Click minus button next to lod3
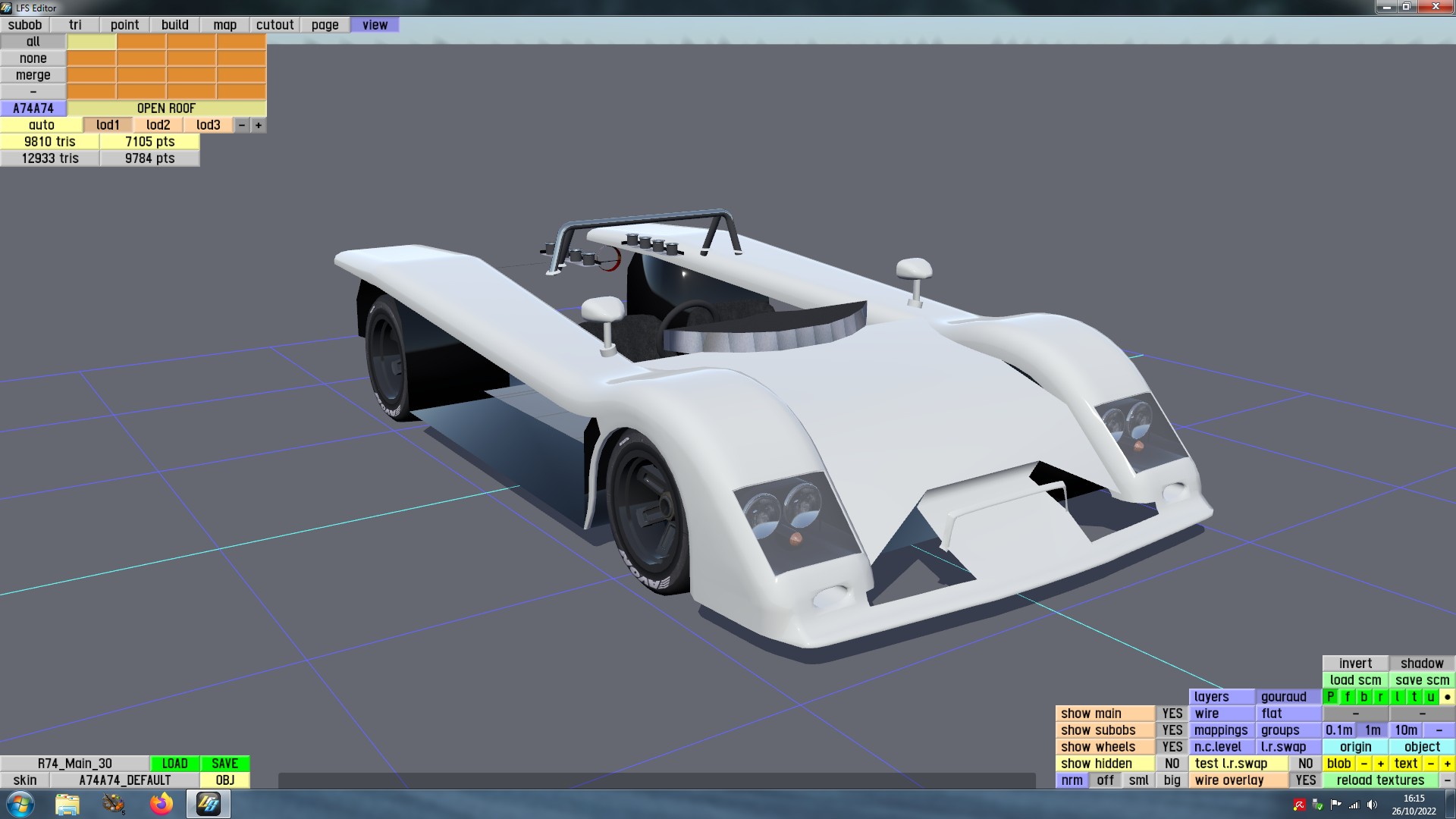Screen dimensions: 1456x819 click(x=242, y=125)
